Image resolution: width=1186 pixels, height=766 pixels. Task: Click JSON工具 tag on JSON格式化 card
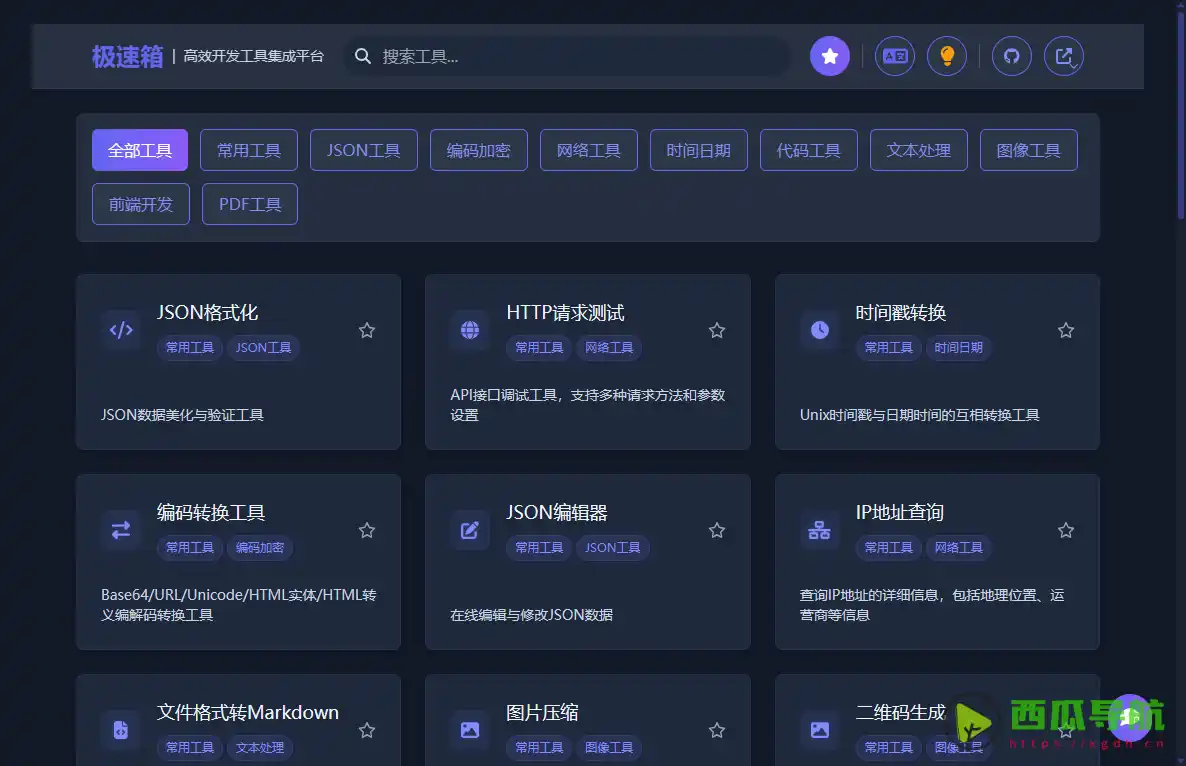[263, 348]
